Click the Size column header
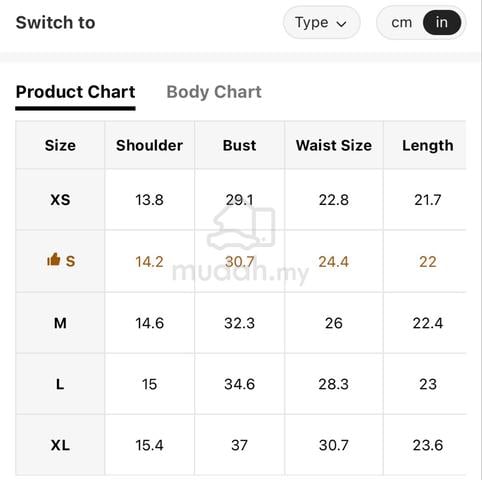 coord(60,145)
